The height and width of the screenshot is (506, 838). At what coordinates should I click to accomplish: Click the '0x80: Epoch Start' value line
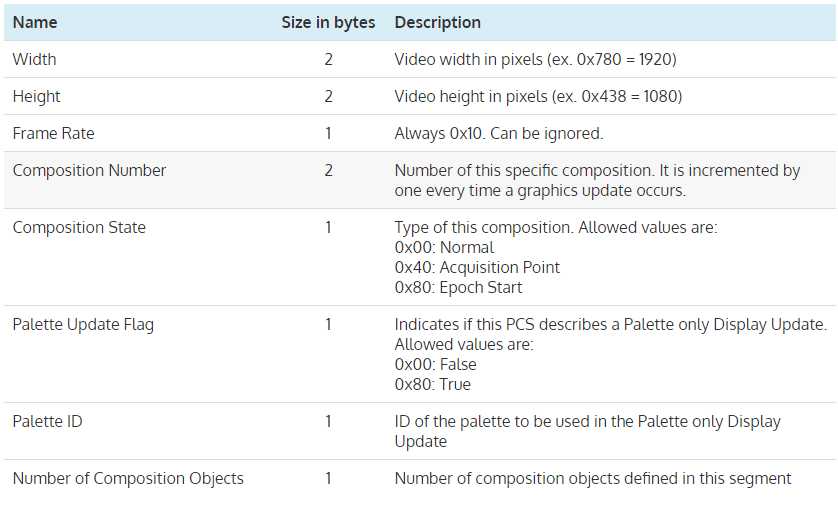pos(458,287)
